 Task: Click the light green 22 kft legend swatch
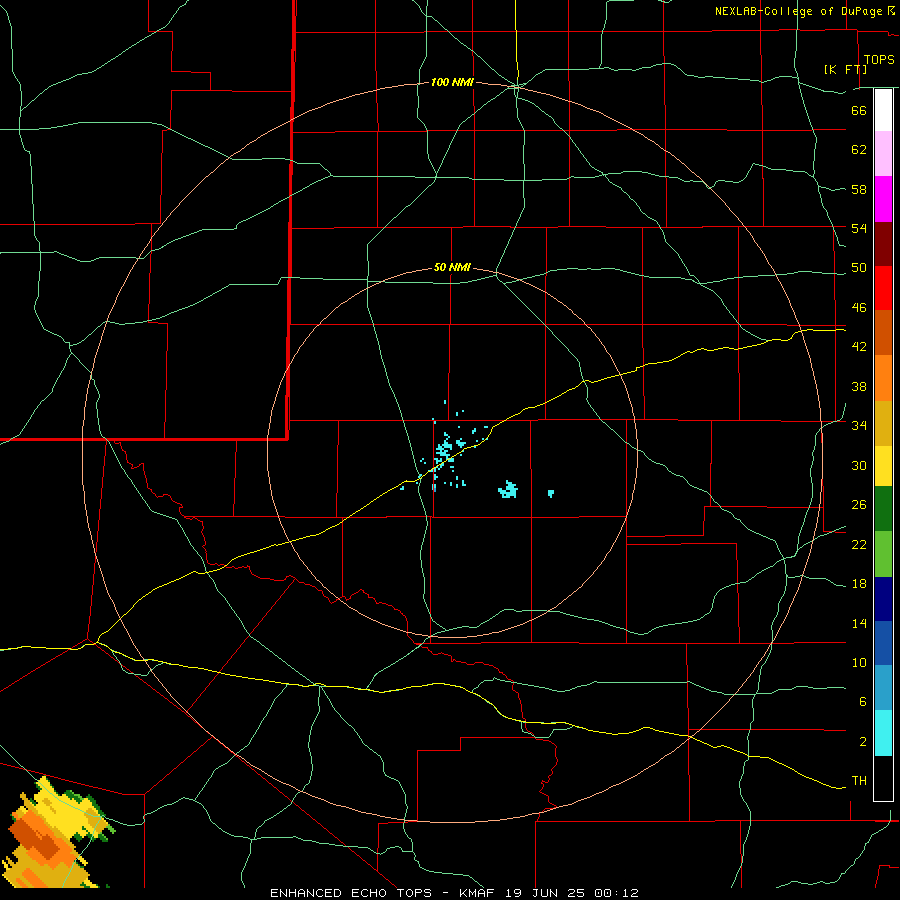point(883,554)
